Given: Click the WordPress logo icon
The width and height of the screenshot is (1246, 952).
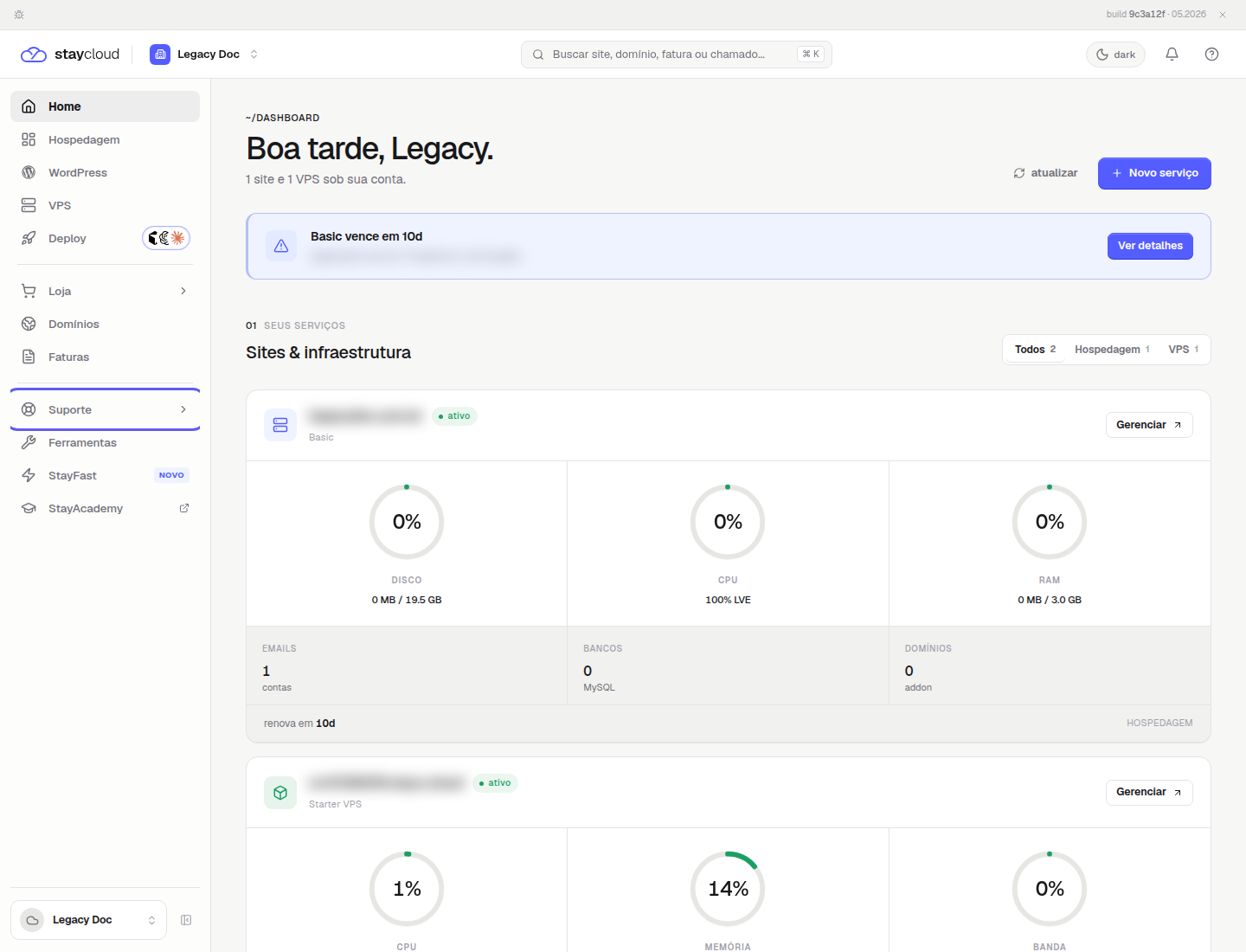Looking at the screenshot, I should point(29,172).
